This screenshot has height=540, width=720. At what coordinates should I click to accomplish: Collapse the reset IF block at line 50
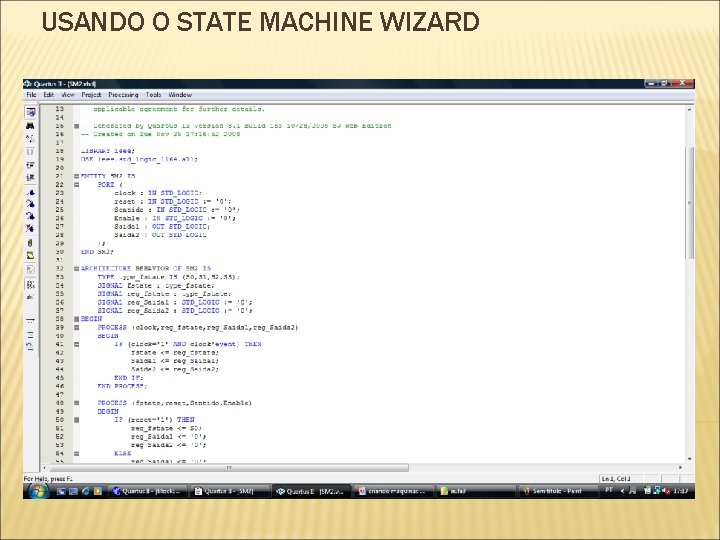pyautogui.click(x=77, y=420)
